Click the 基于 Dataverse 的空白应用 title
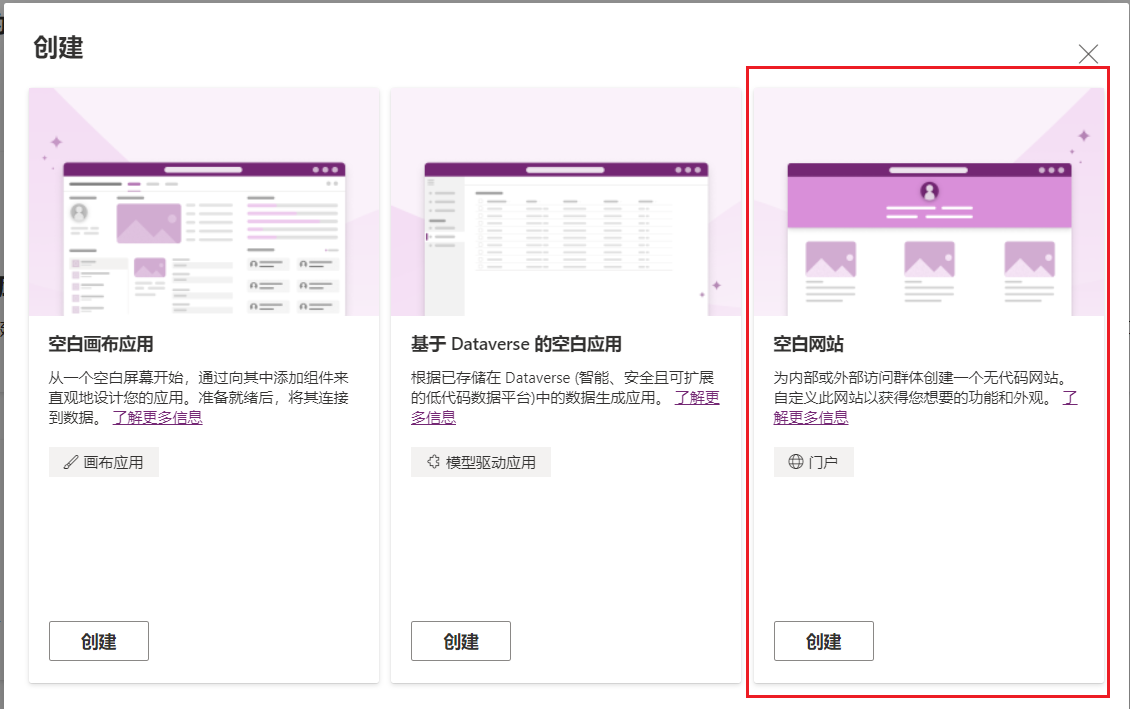Image resolution: width=1130 pixels, height=709 pixels. [x=516, y=344]
